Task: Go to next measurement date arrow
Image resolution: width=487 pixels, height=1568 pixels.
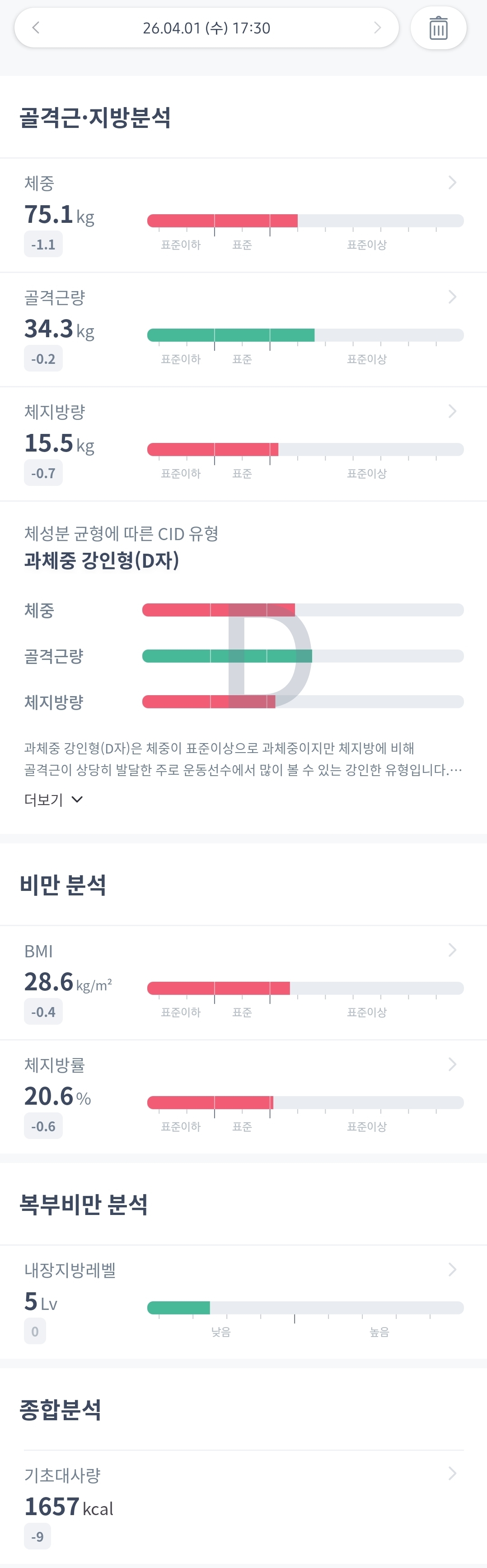Action: tap(377, 28)
